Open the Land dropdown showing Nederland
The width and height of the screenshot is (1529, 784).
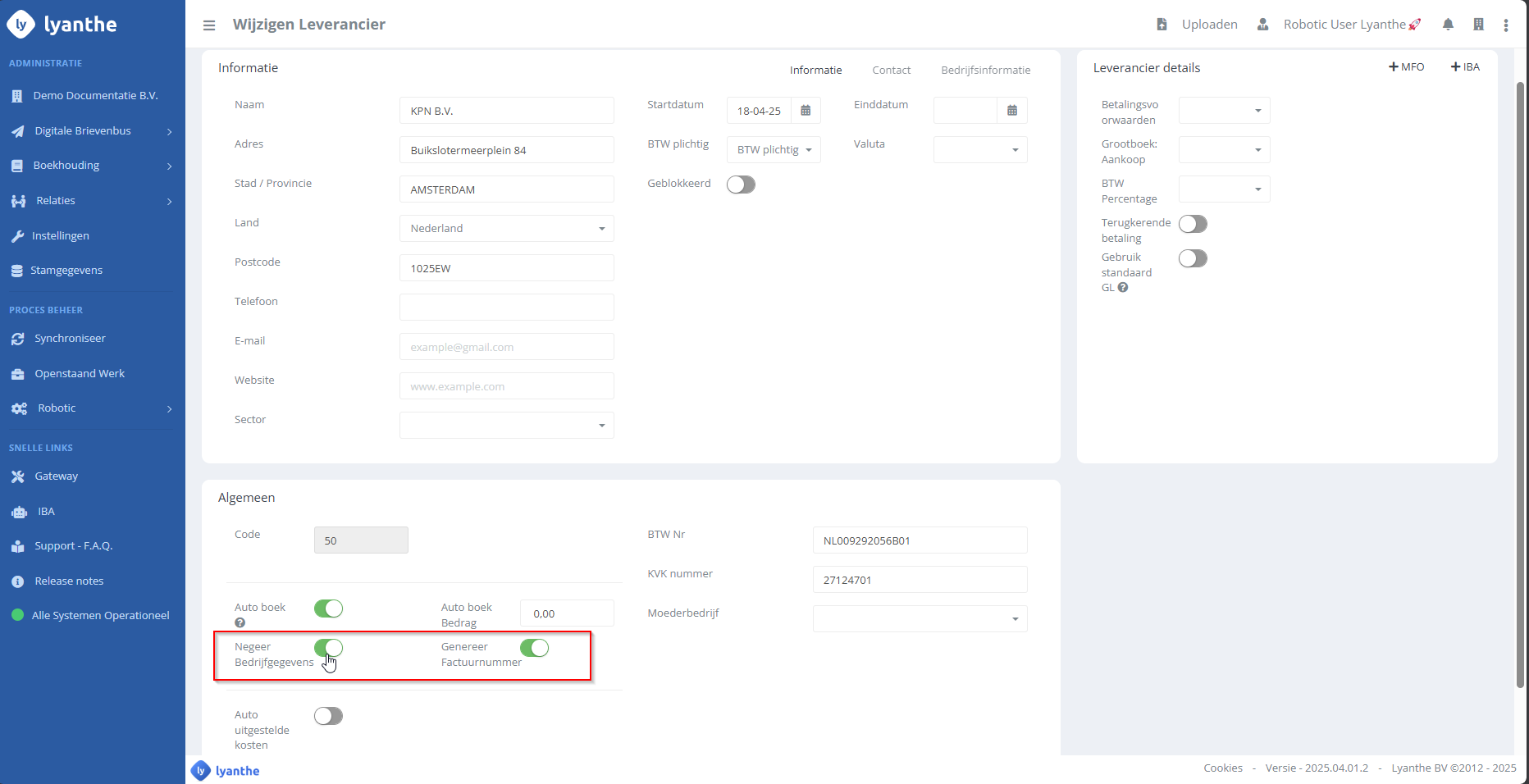point(506,229)
